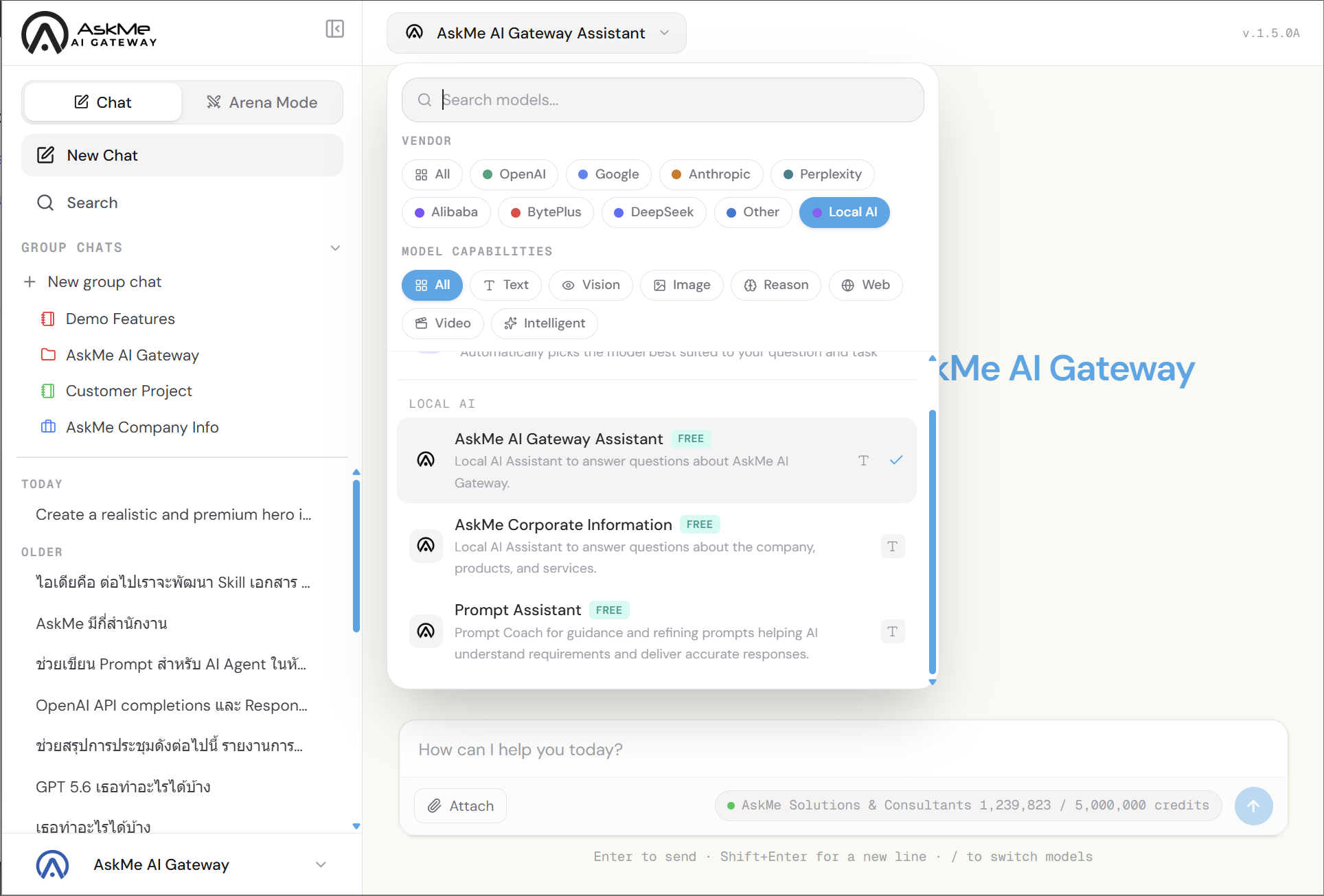Viewport: 1324px width, 896px height.
Task: Click the send arrow button
Action: point(1253,805)
